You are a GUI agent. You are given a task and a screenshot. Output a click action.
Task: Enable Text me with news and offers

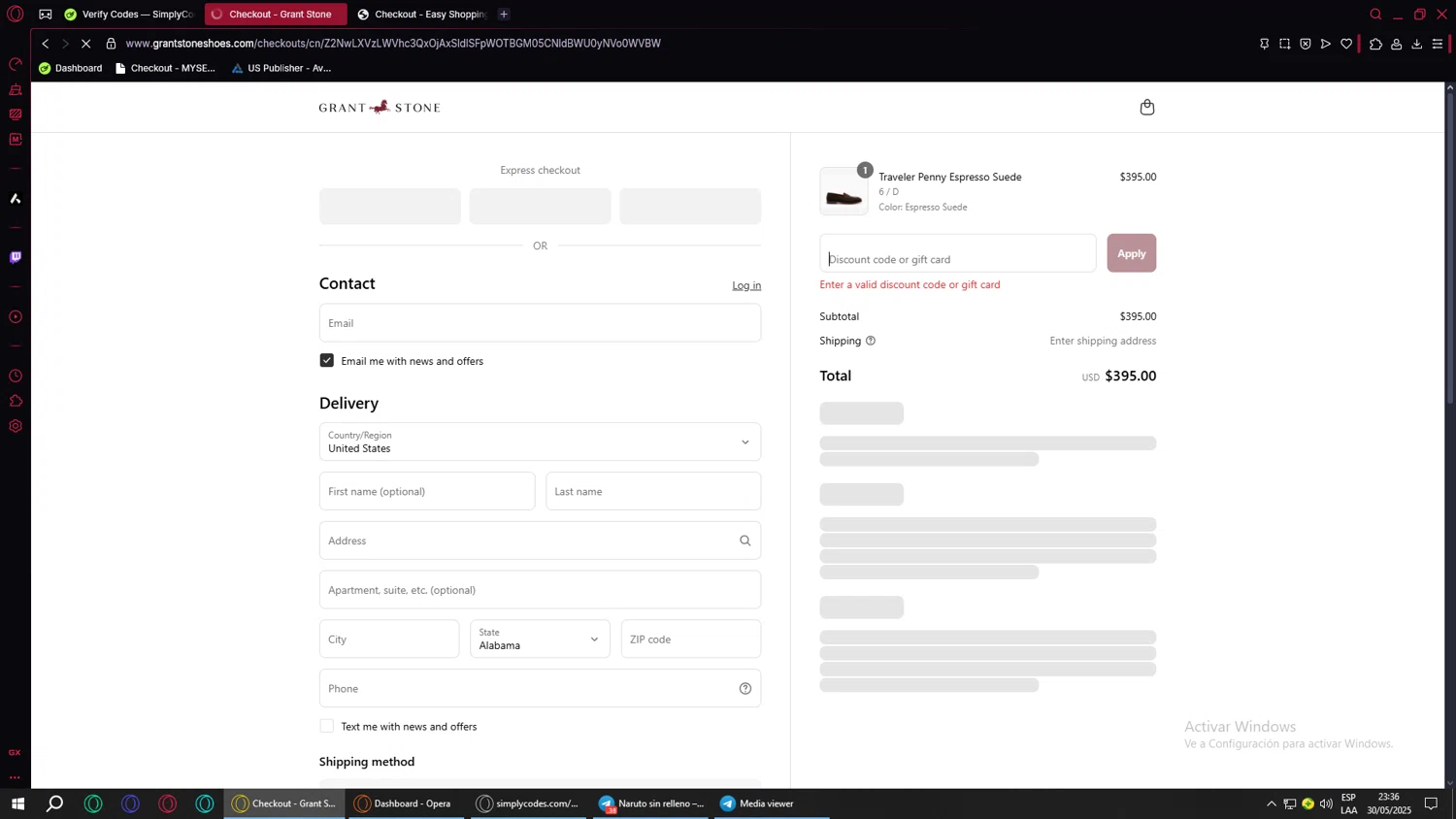click(x=327, y=727)
